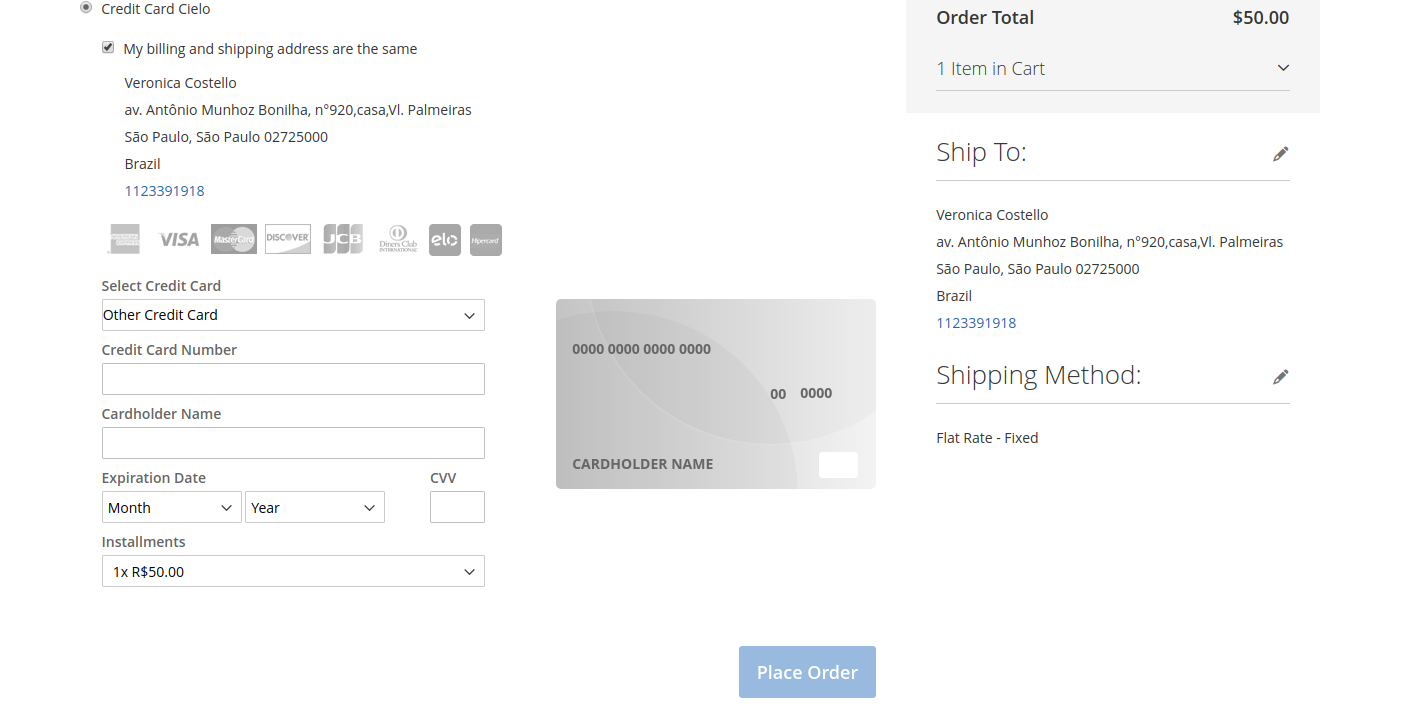Click the Expiration Date label

click(154, 478)
